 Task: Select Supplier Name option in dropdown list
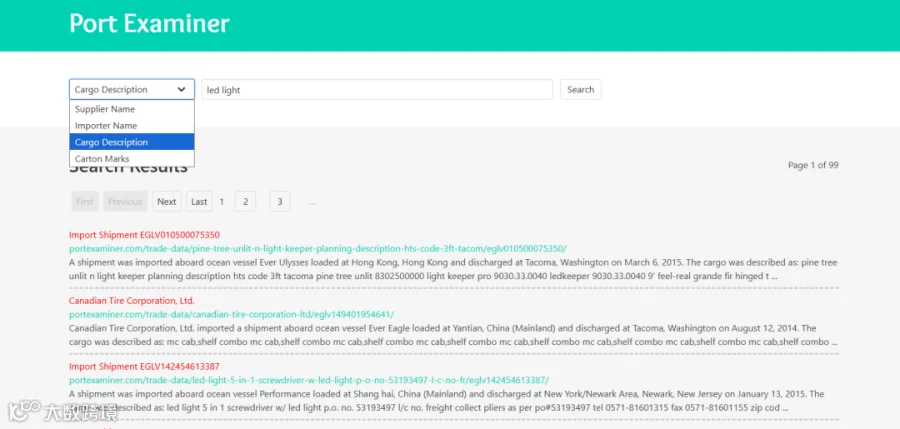pyautogui.click(x=131, y=109)
